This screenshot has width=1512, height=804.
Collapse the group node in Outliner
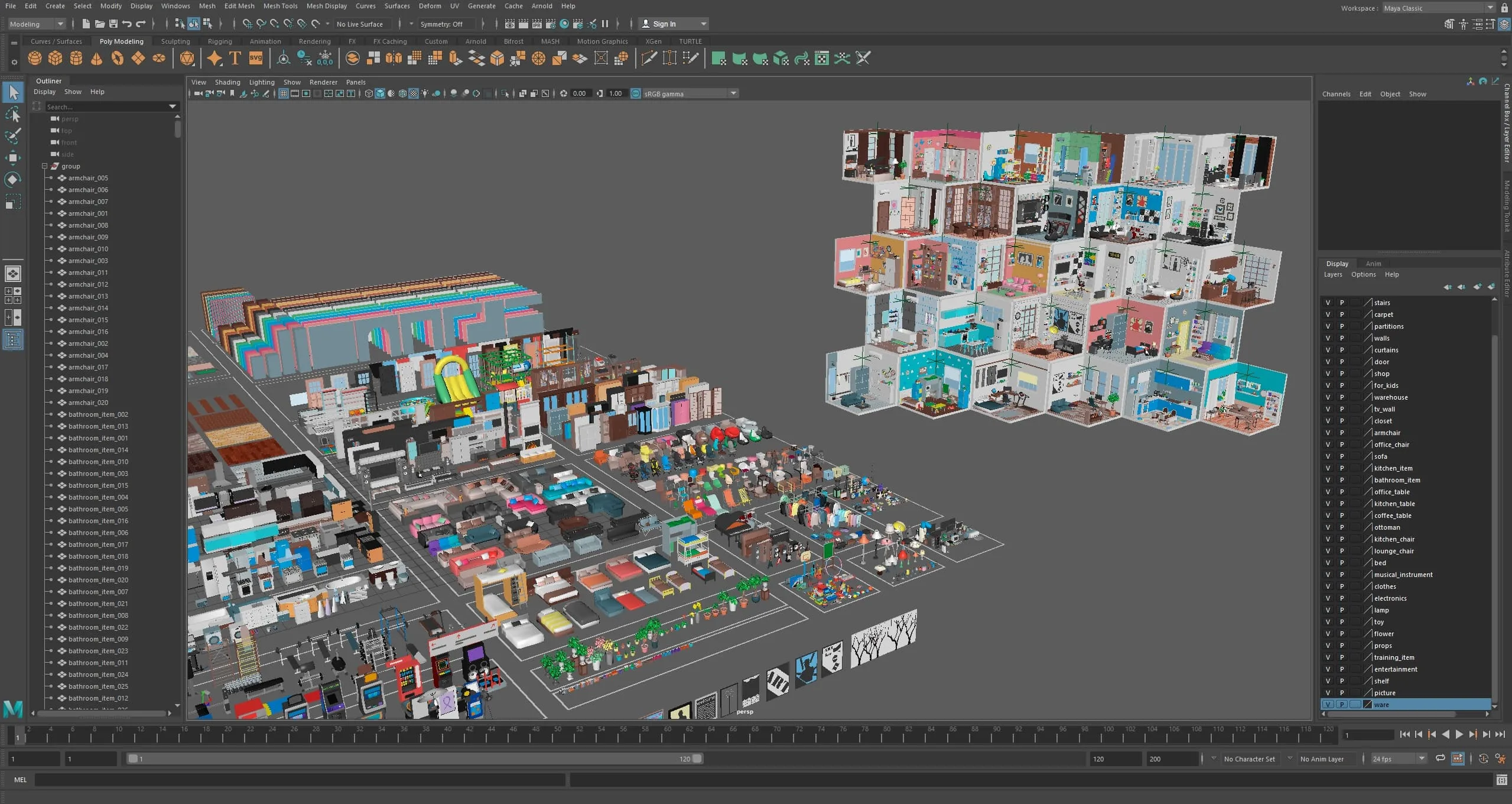(44, 166)
